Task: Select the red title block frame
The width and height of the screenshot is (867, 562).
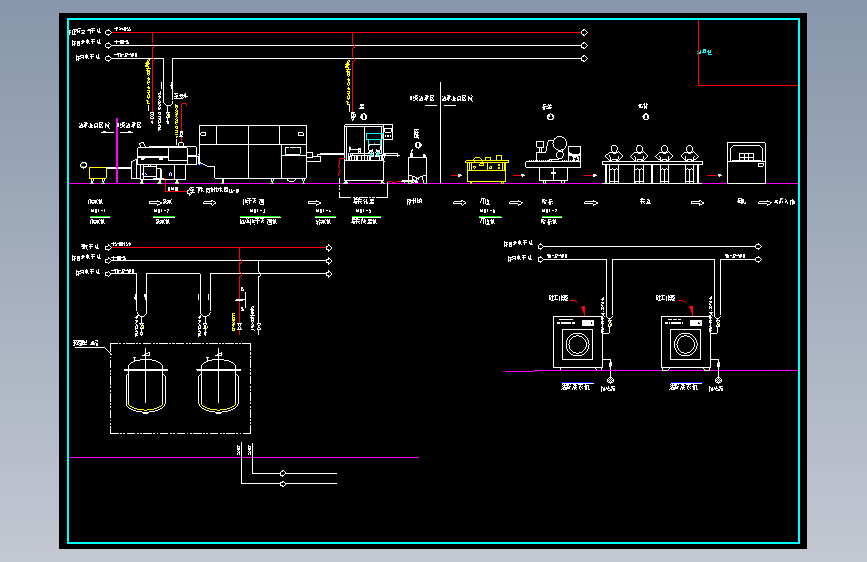Action: [748, 53]
